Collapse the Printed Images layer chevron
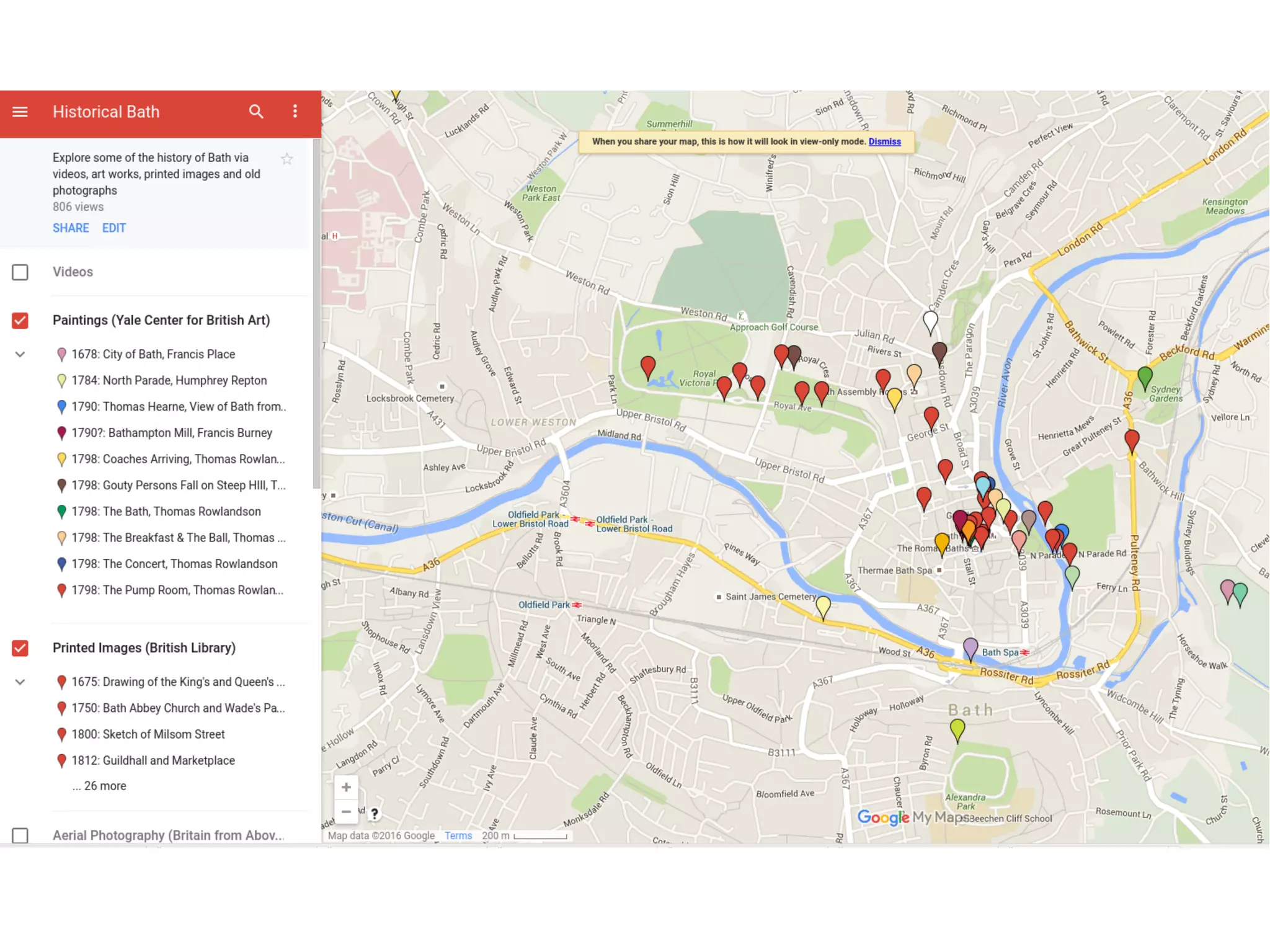The width and height of the screenshot is (1270, 952). (x=20, y=682)
